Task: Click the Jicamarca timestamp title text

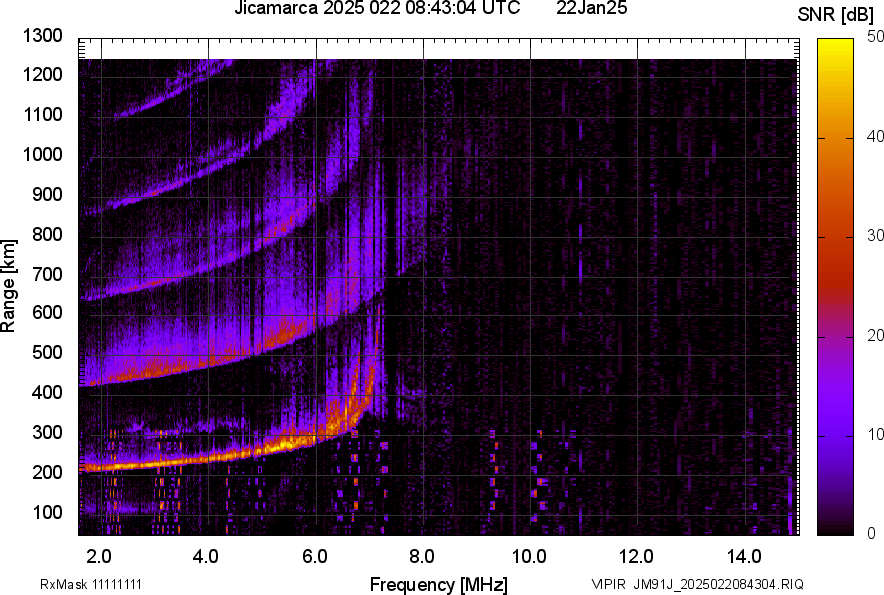Action: click(377, 9)
